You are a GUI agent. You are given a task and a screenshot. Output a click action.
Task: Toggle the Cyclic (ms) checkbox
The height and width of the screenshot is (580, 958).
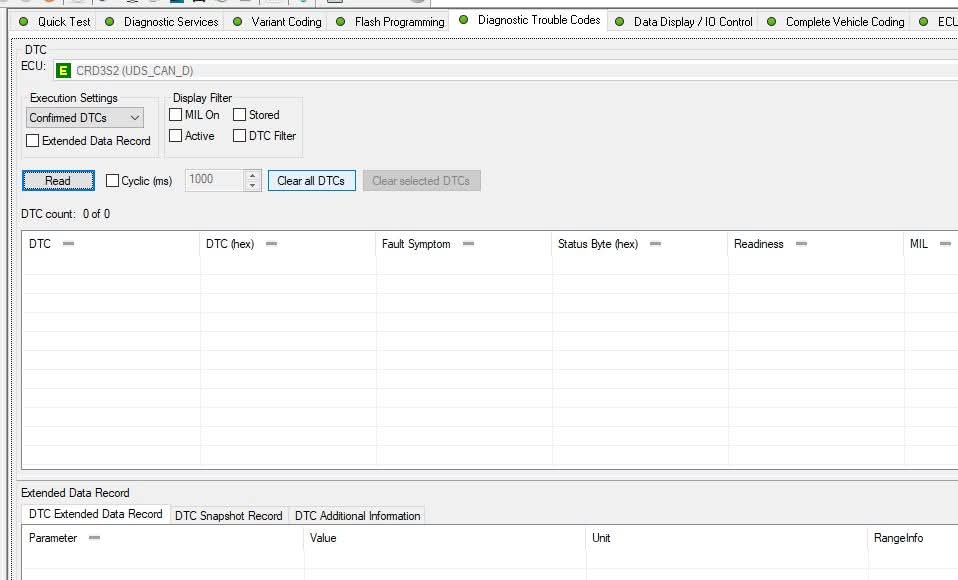tap(112, 181)
